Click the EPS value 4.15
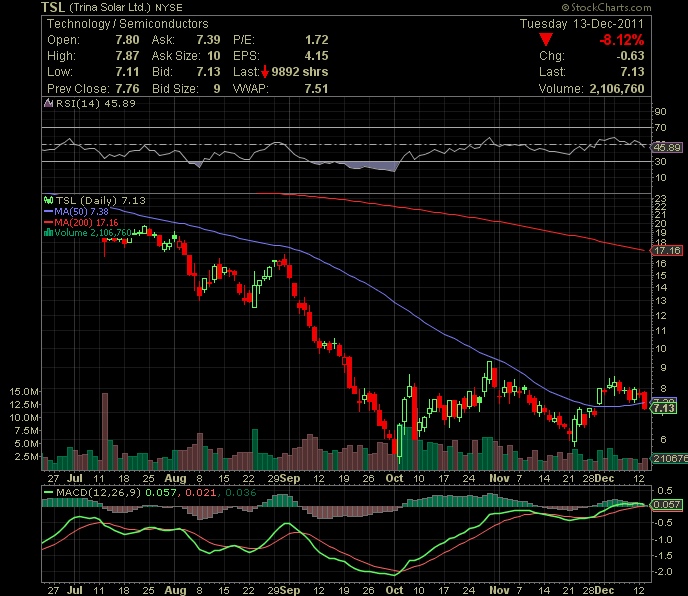Viewport: 688px width, 596px height. (316, 56)
